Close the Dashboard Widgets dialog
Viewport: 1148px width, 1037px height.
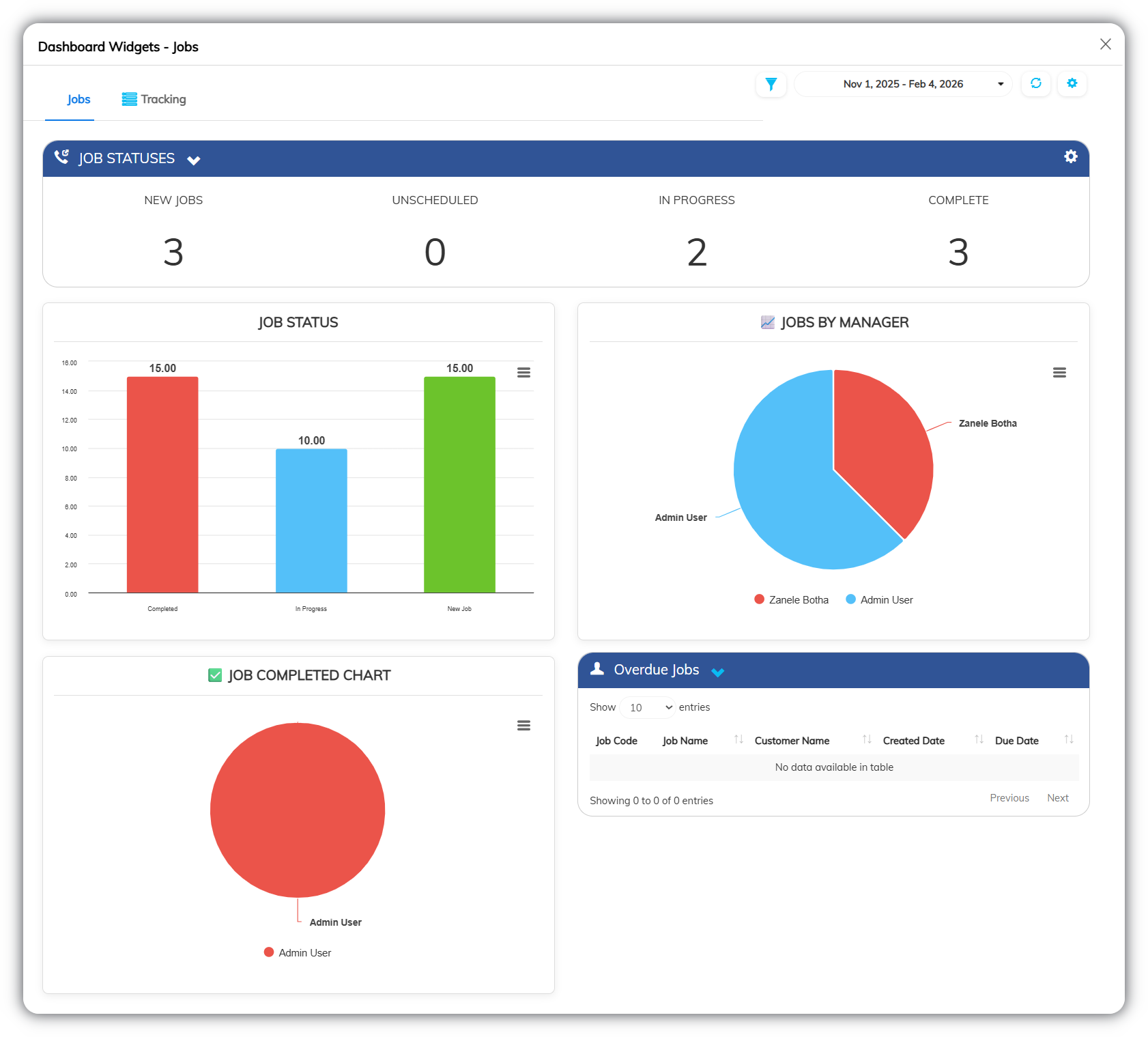[1106, 44]
